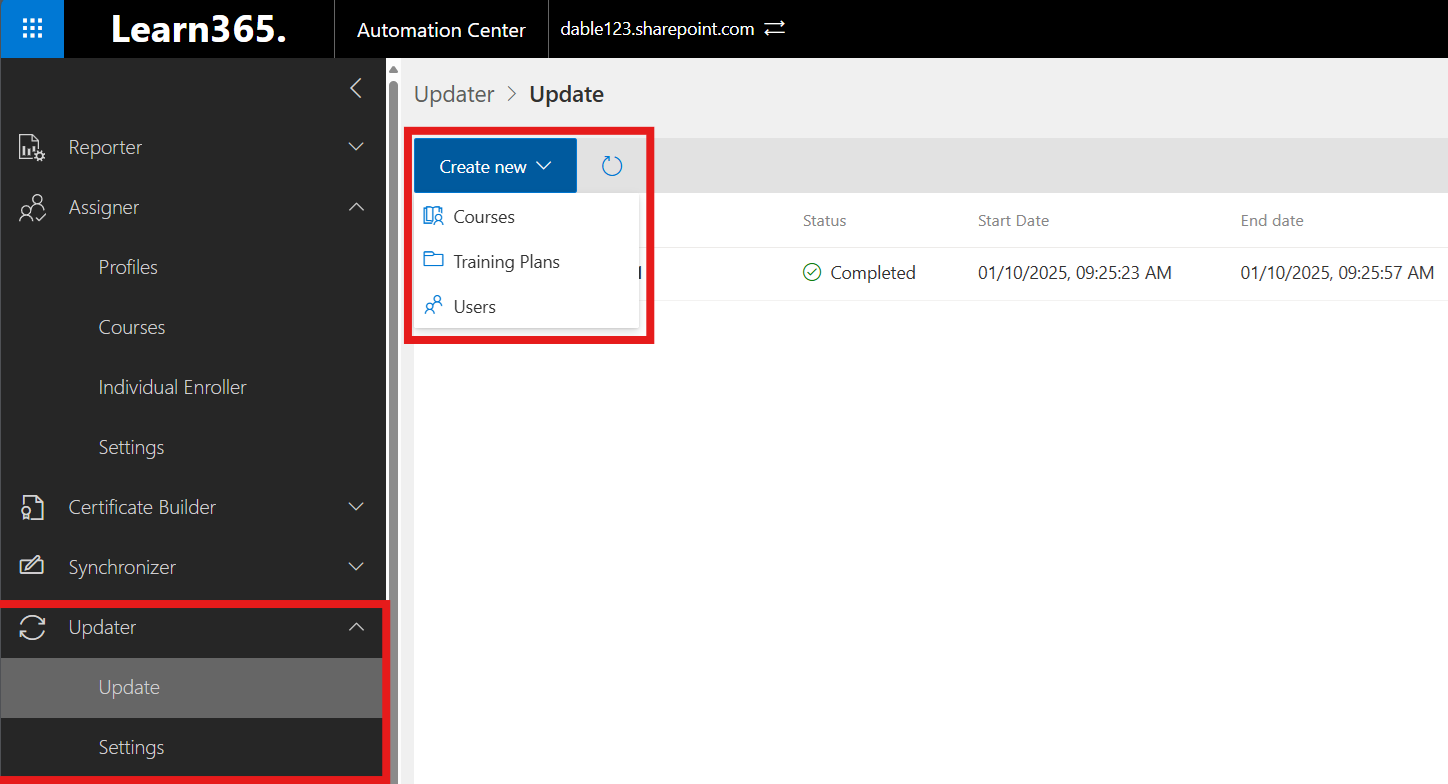
Task: Click the sidebar vertical scrollbar
Action: point(393,400)
